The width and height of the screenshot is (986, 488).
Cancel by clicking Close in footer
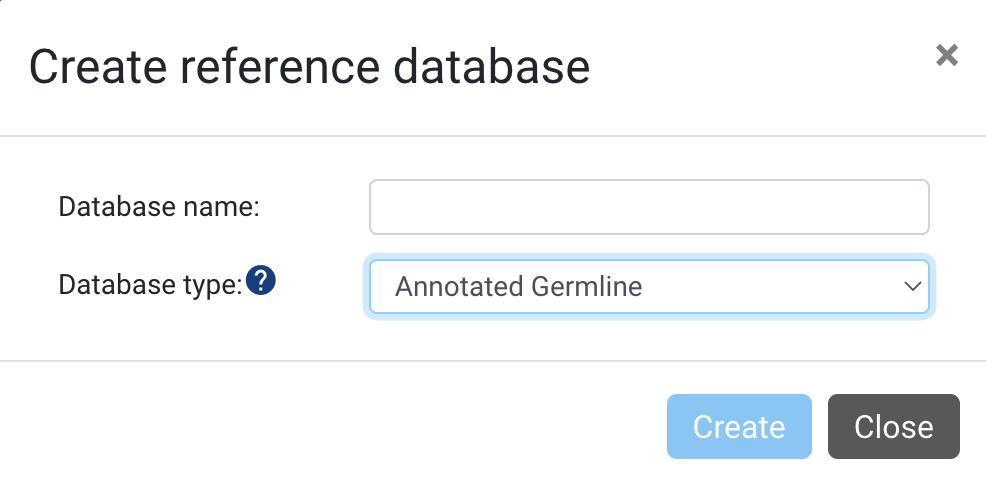(894, 426)
